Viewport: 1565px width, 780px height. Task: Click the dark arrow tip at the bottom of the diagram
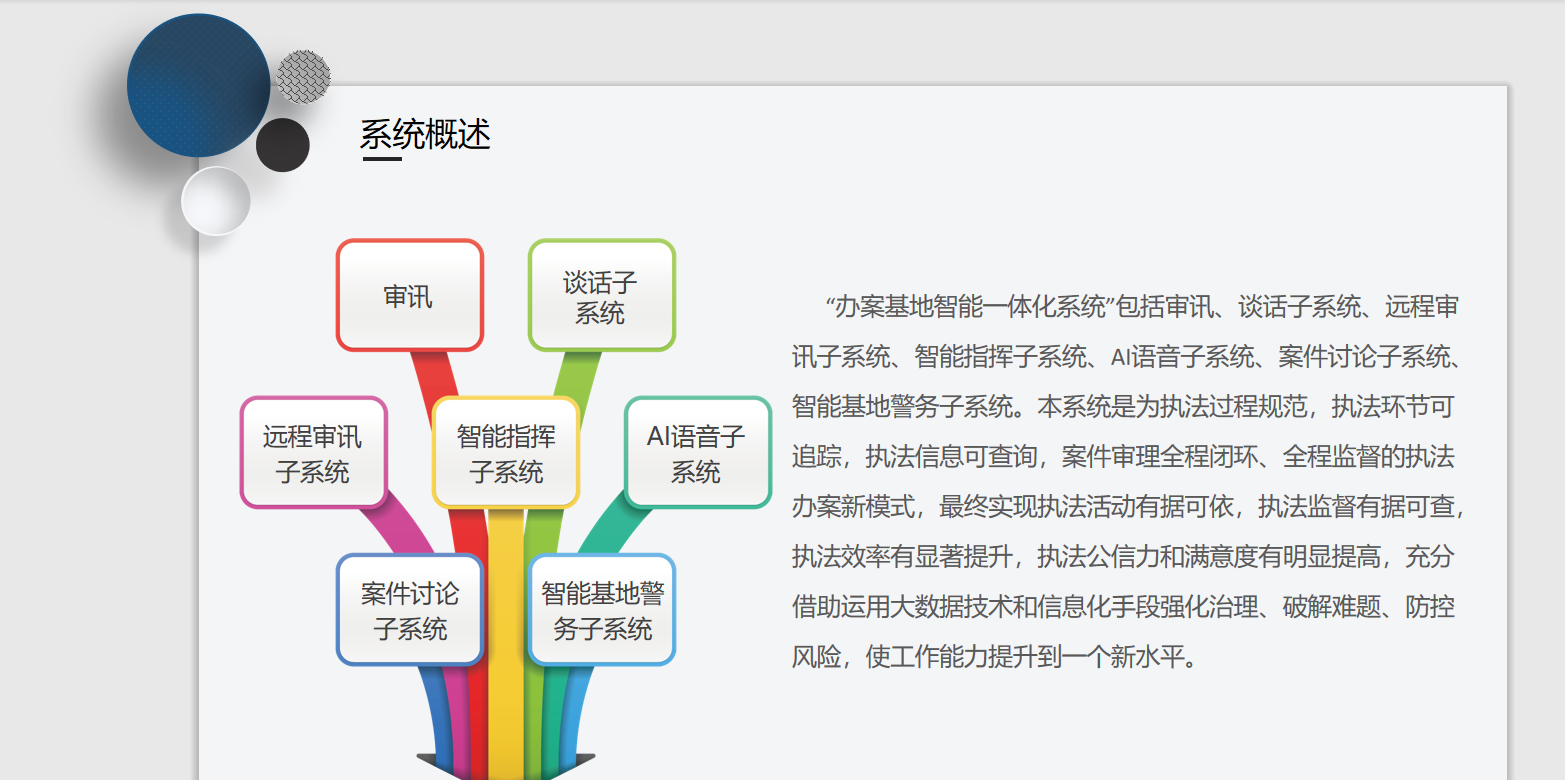(505, 767)
